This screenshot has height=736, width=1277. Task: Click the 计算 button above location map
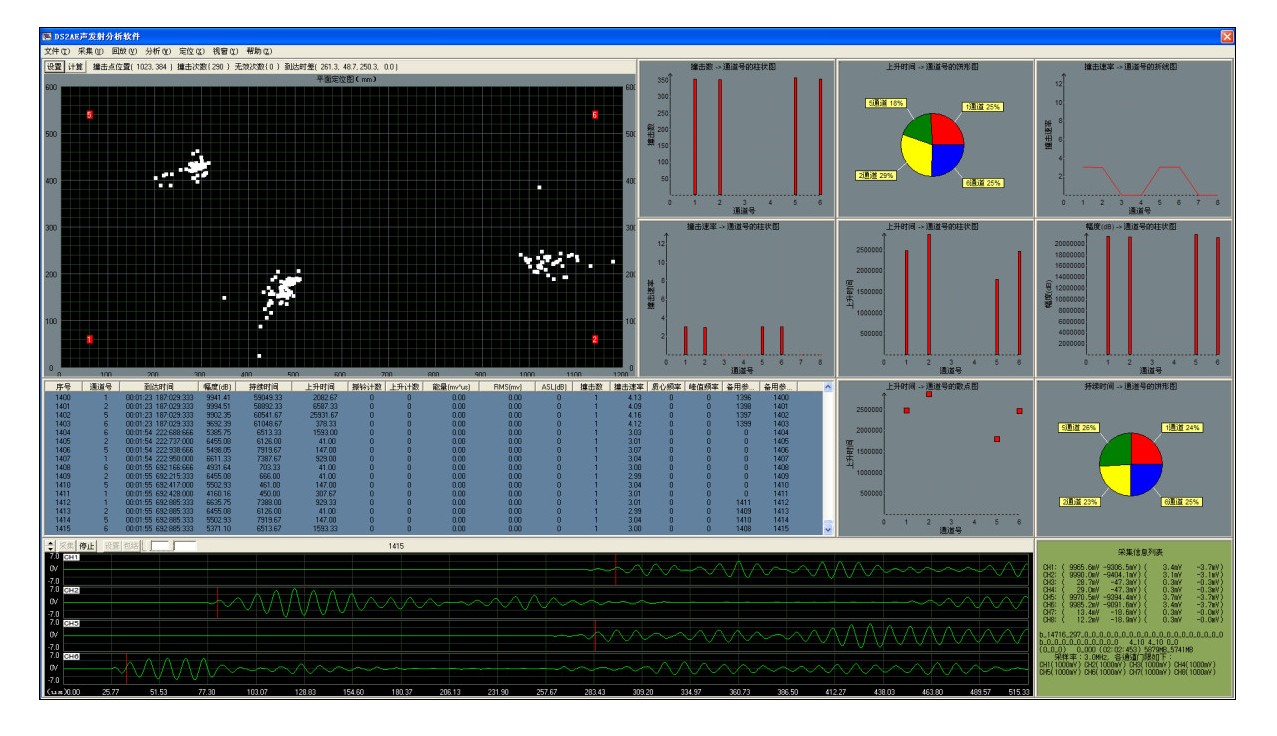(75, 66)
